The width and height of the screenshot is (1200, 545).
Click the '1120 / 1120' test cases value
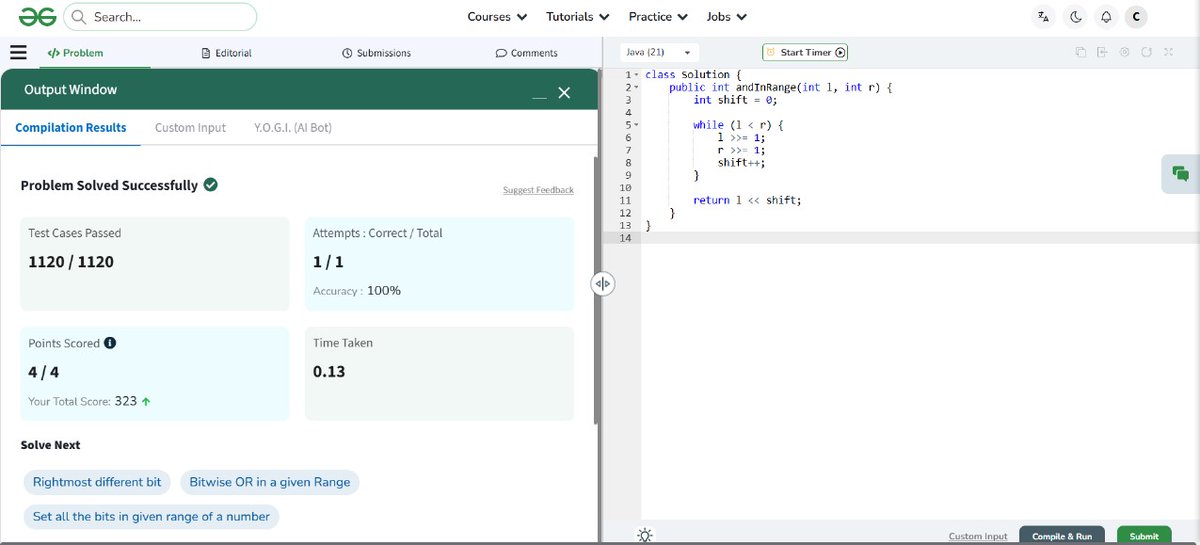(71, 262)
